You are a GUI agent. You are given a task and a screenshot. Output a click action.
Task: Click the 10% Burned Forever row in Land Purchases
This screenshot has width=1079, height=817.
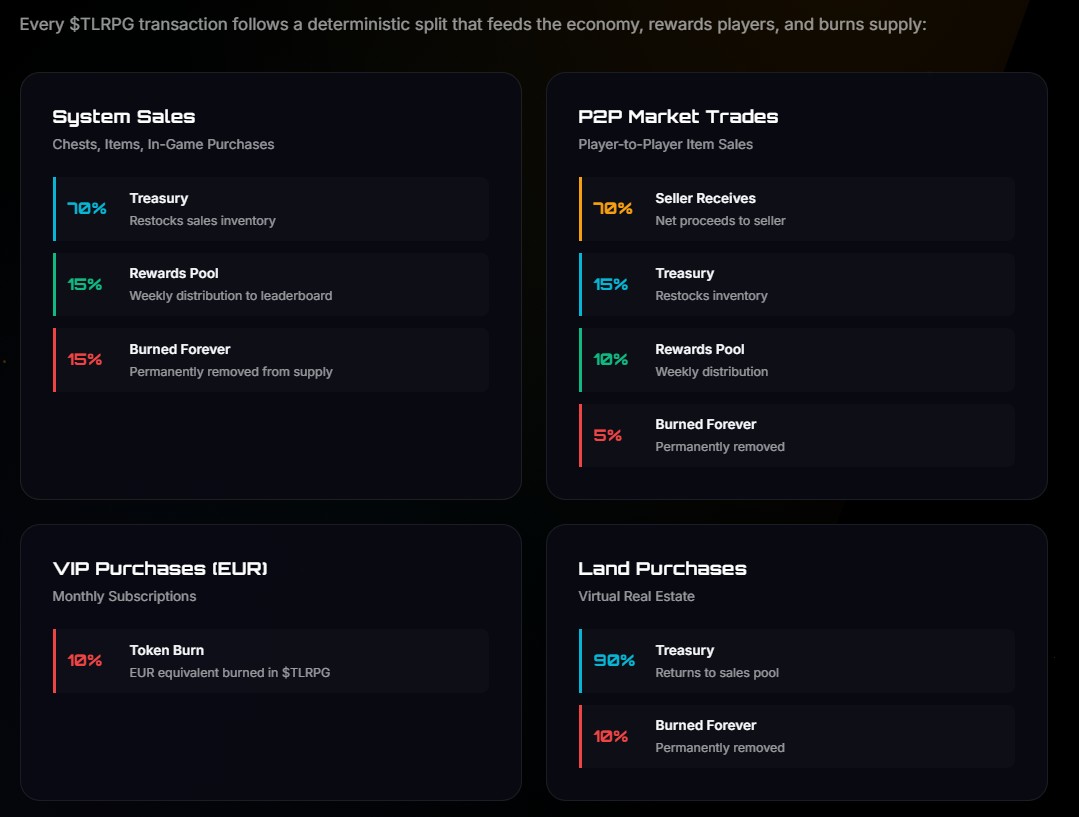[x=797, y=736]
